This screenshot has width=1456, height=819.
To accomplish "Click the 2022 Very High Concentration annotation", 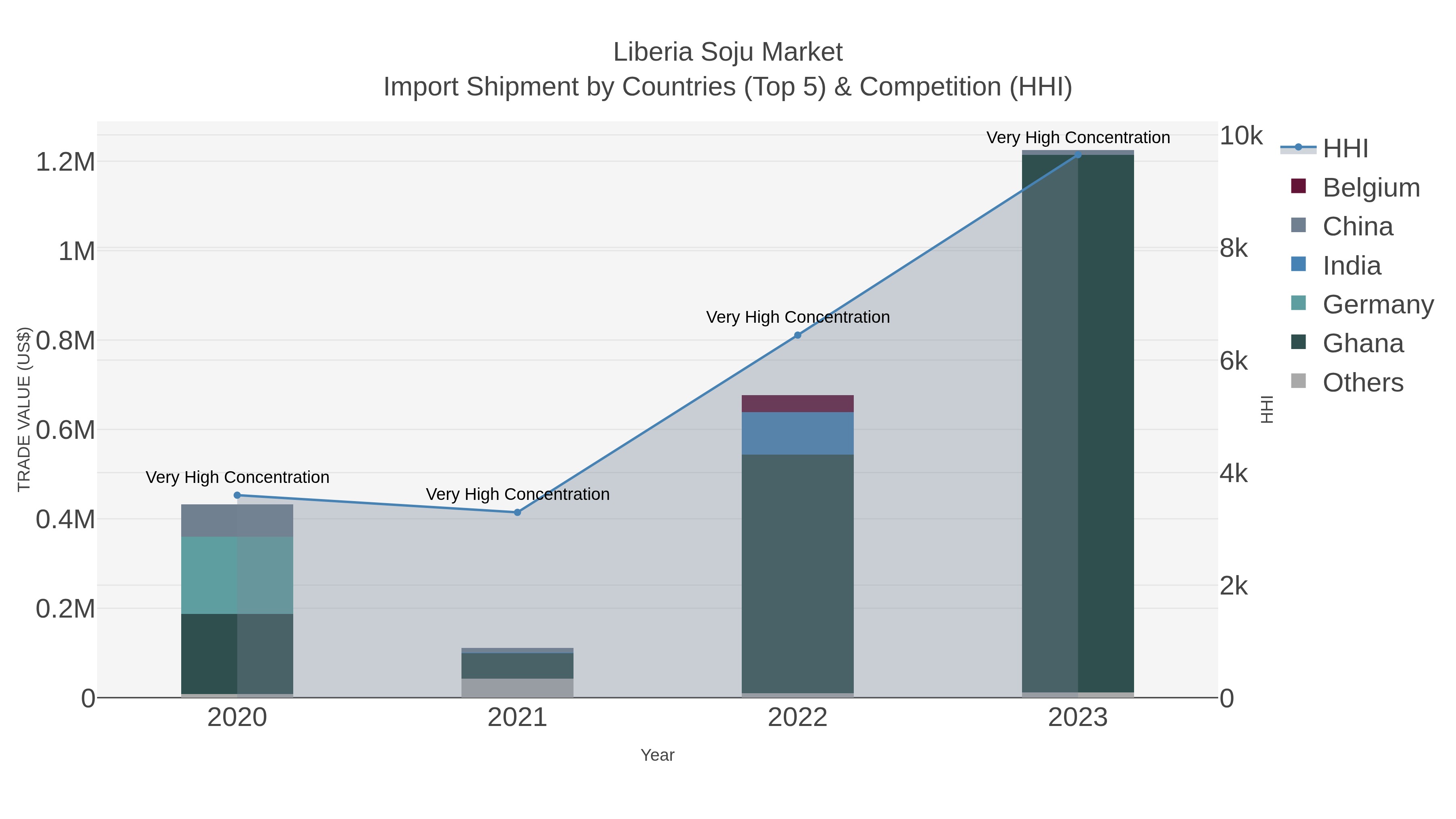I will coord(798,317).
